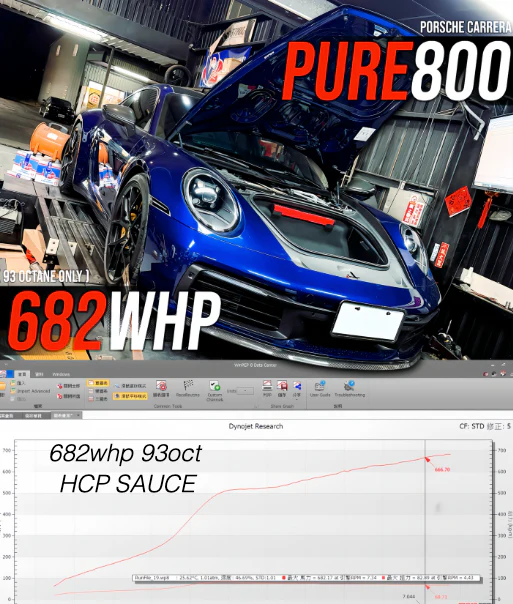Click the folder open icon in ribbon
513x604 pixels.
2,388
